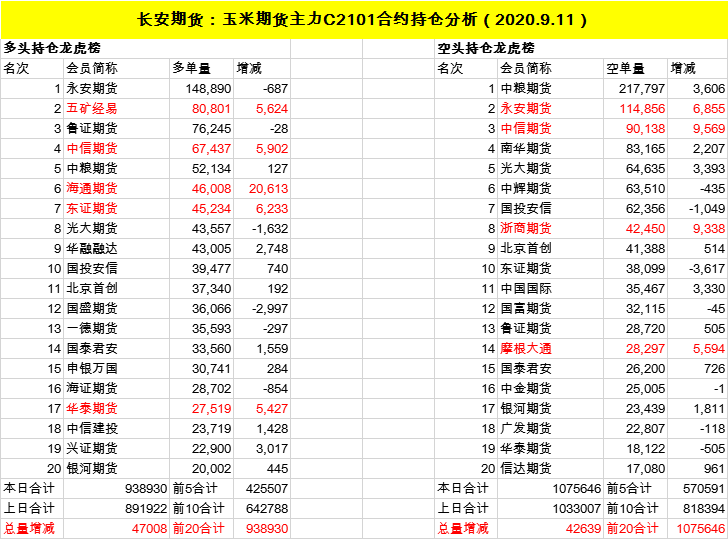Select the value 17,080

click(636, 468)
